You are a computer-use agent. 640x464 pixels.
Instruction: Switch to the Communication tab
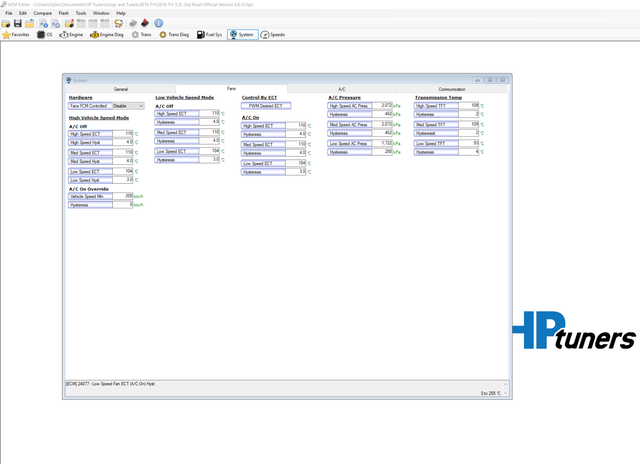pyautogui.click(x=452, y=89)
